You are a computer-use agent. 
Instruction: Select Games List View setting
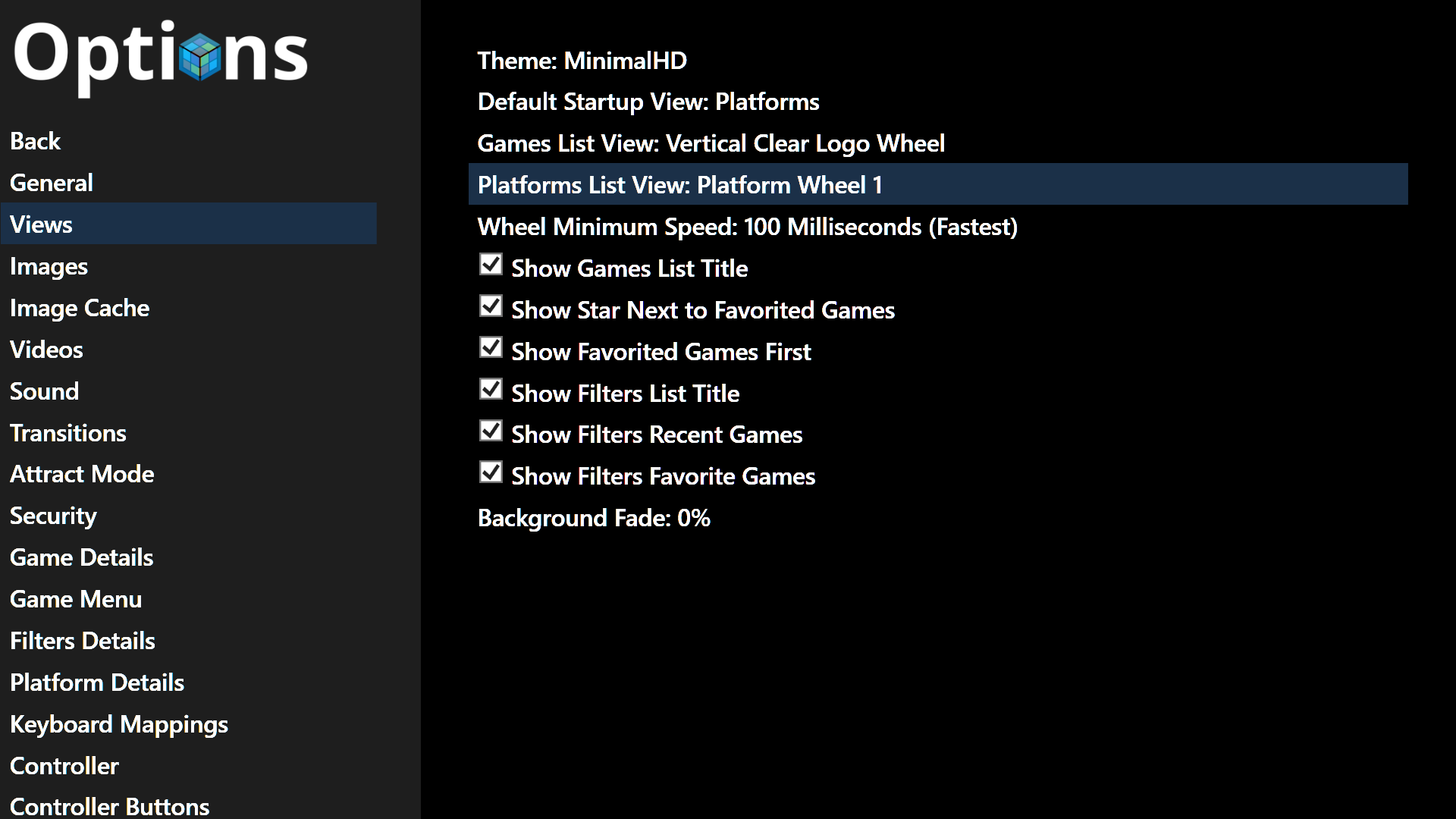tap(938, 143)
